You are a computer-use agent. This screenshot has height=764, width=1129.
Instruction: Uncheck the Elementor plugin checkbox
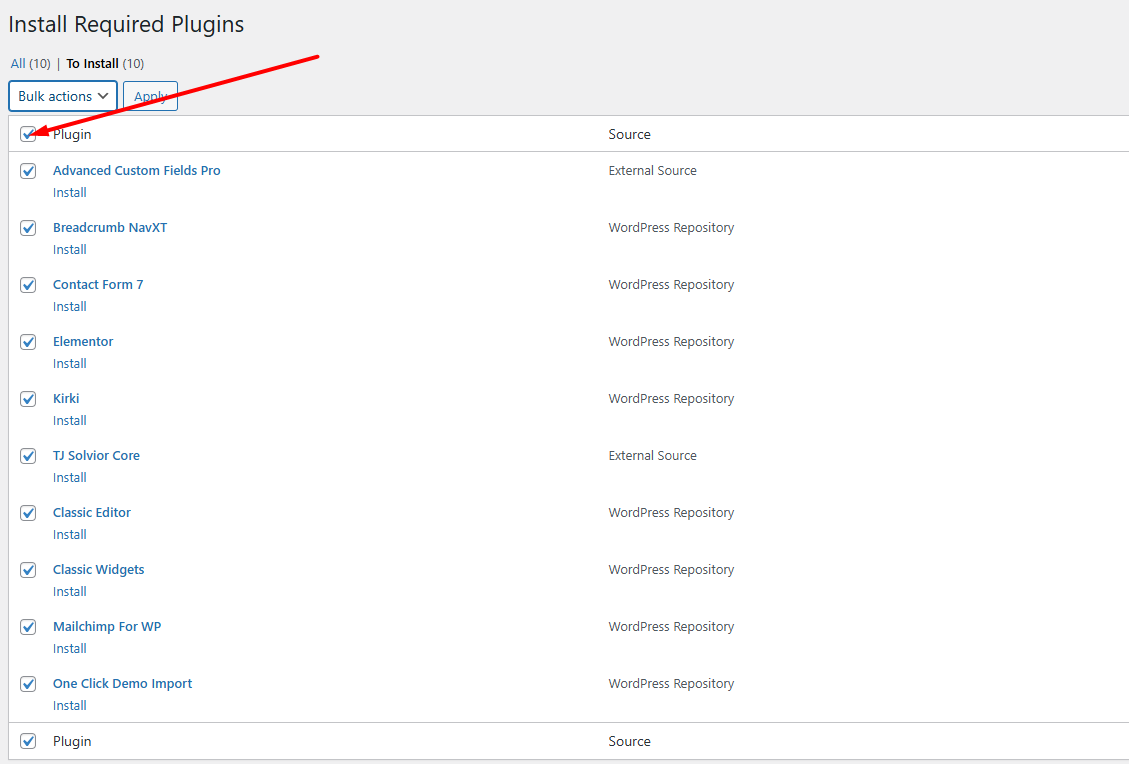tap(28, 341)
